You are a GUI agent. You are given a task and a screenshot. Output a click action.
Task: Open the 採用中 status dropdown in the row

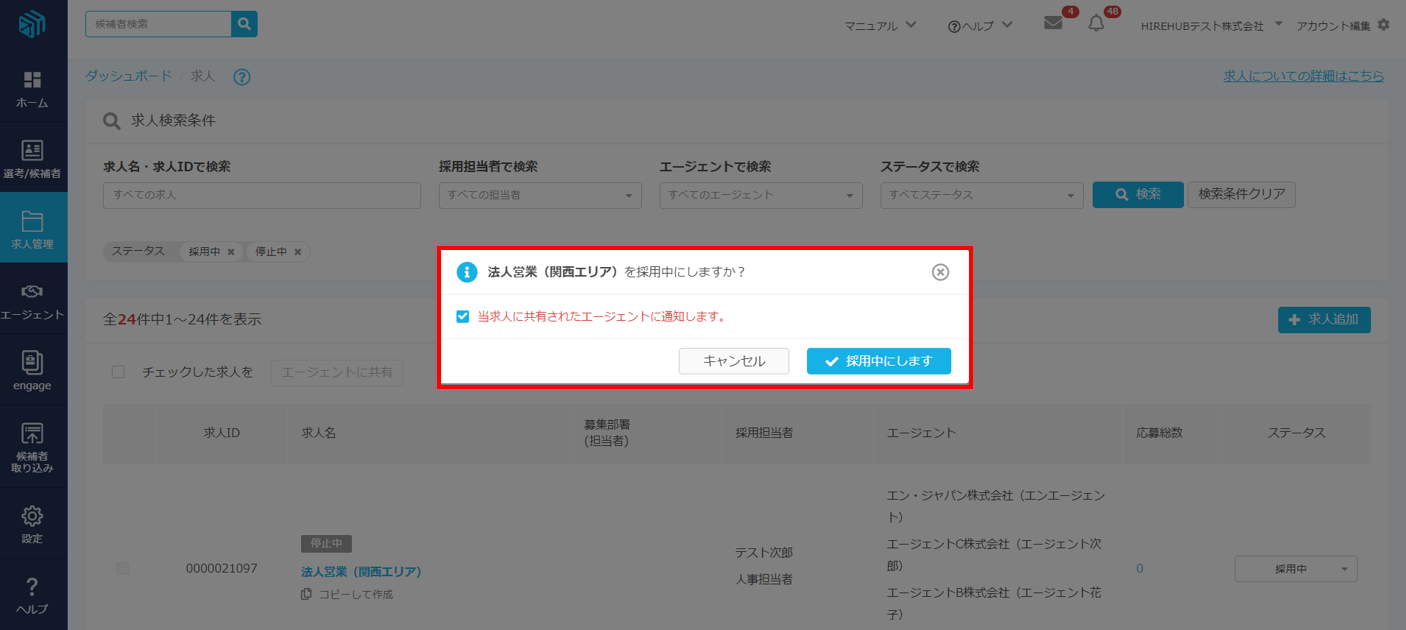coord(1296,569)
